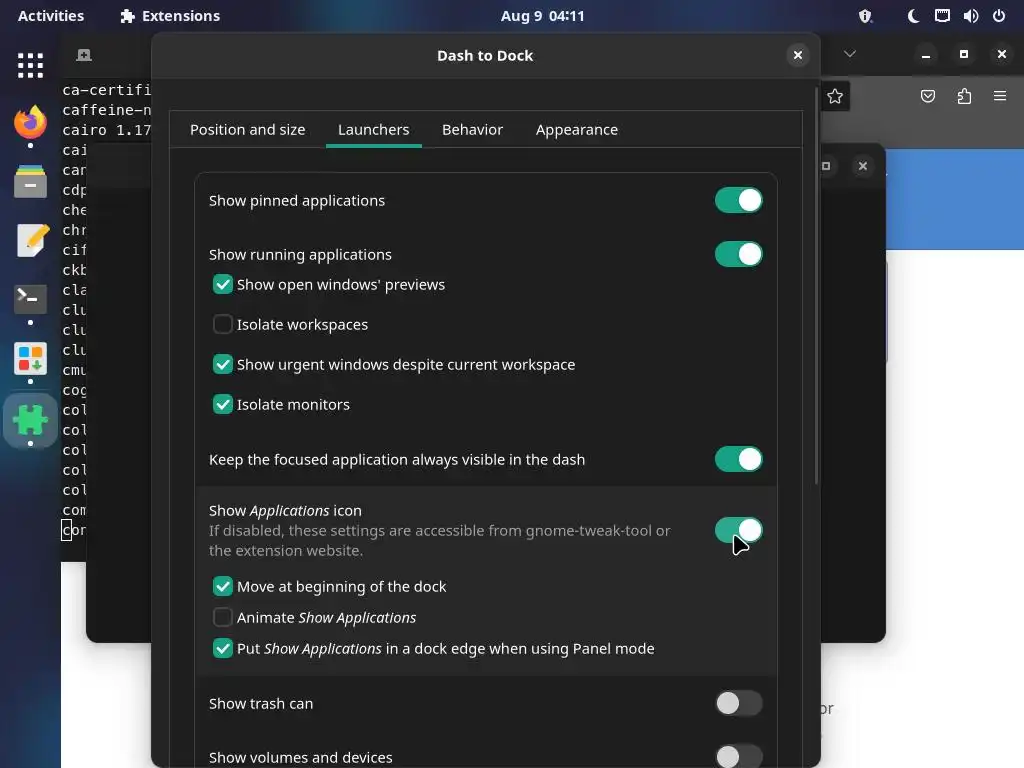The image size is (1024, 768).
Task: Click 'ca-certifi' line in terminal
Action: pyautogui.click(x=106, y=90)
